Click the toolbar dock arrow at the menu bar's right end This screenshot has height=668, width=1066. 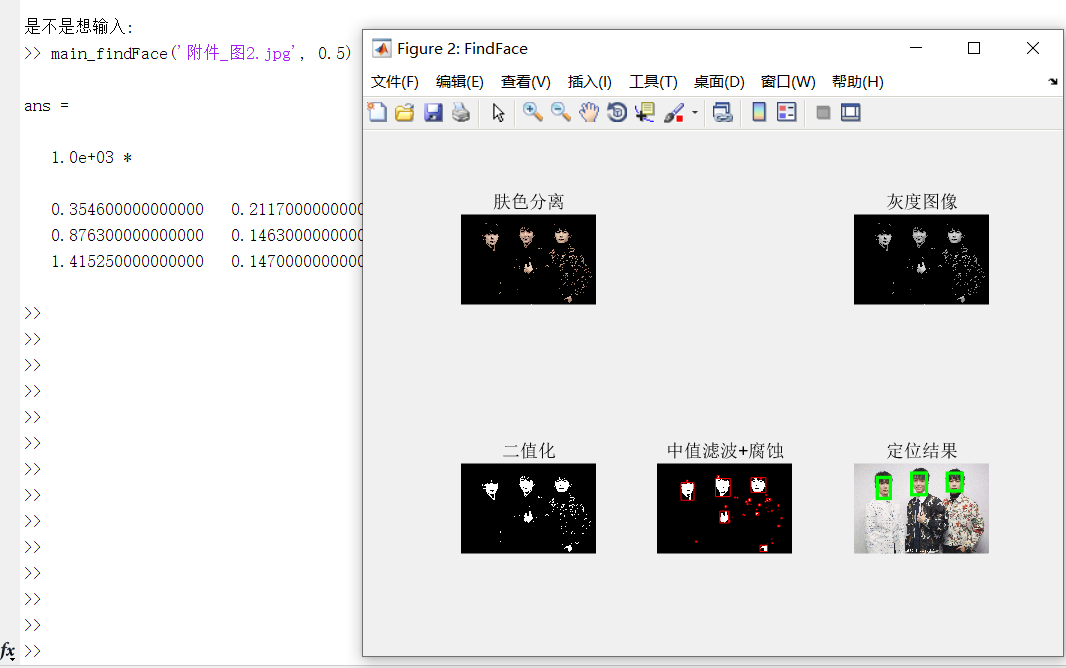(x=1053, y=82)
